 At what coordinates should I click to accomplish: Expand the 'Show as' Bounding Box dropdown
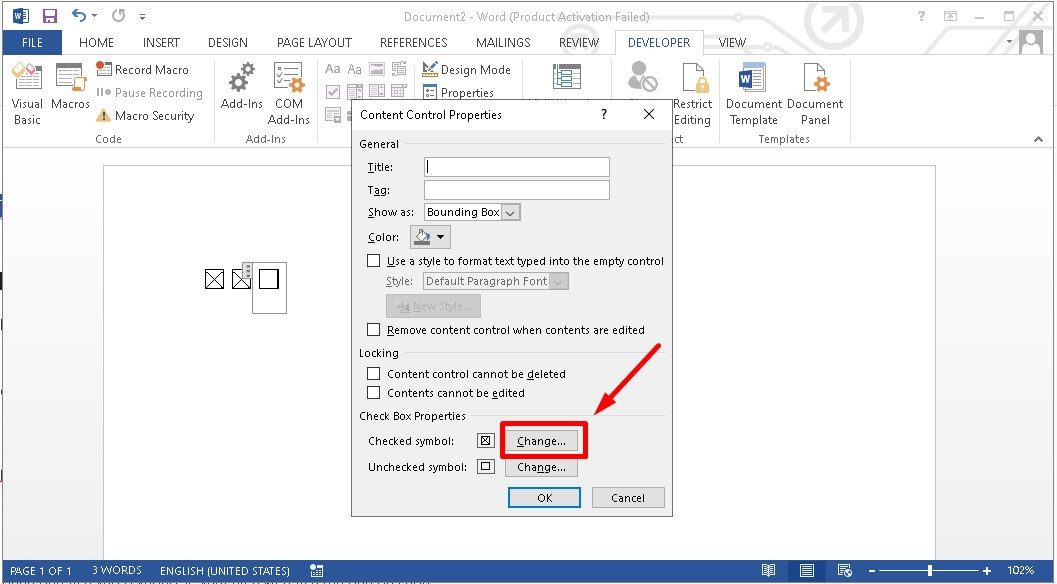(510, 212)
